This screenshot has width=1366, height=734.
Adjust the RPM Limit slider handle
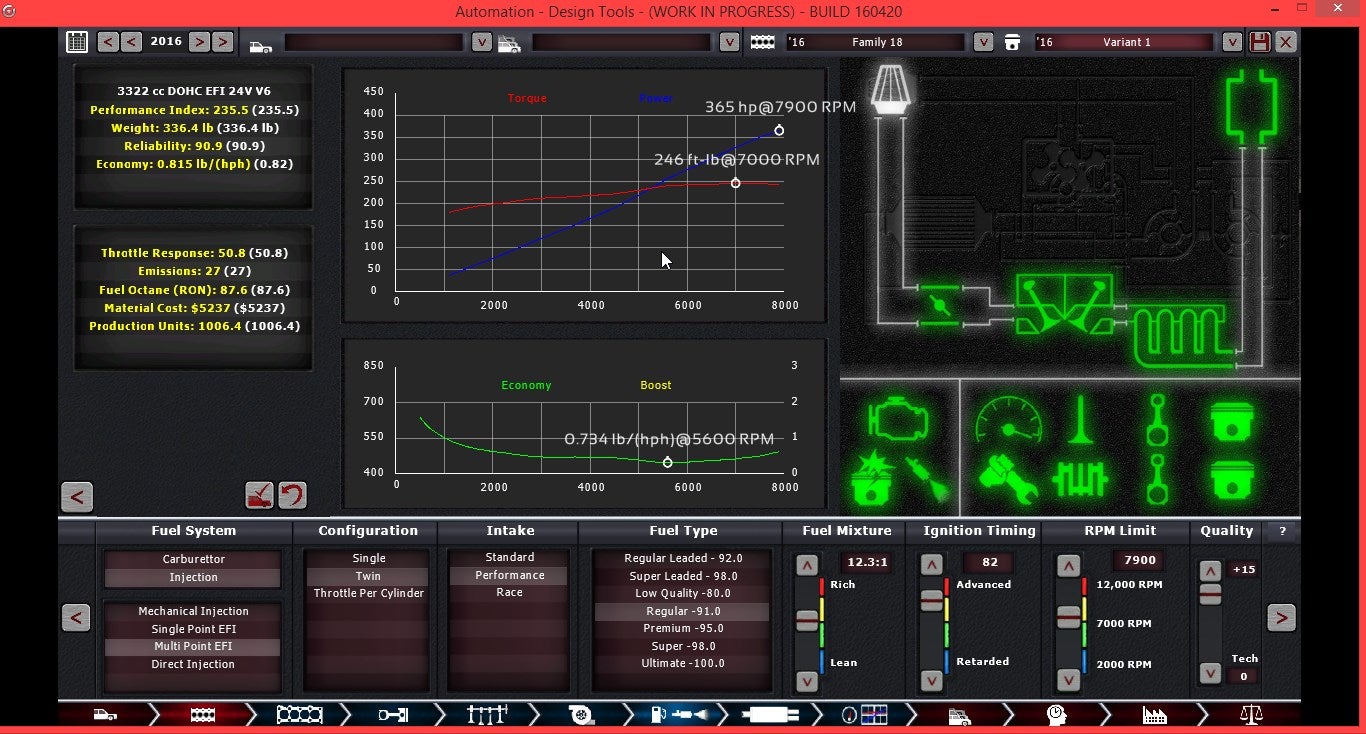point(1068,616)
